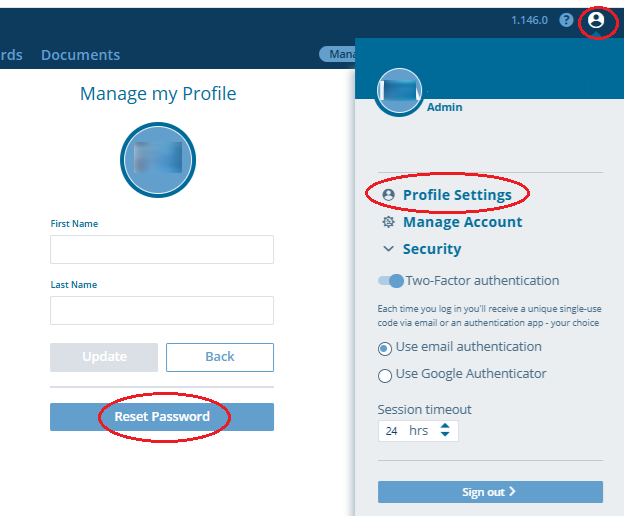Select Use email authentication

[385, 348]
